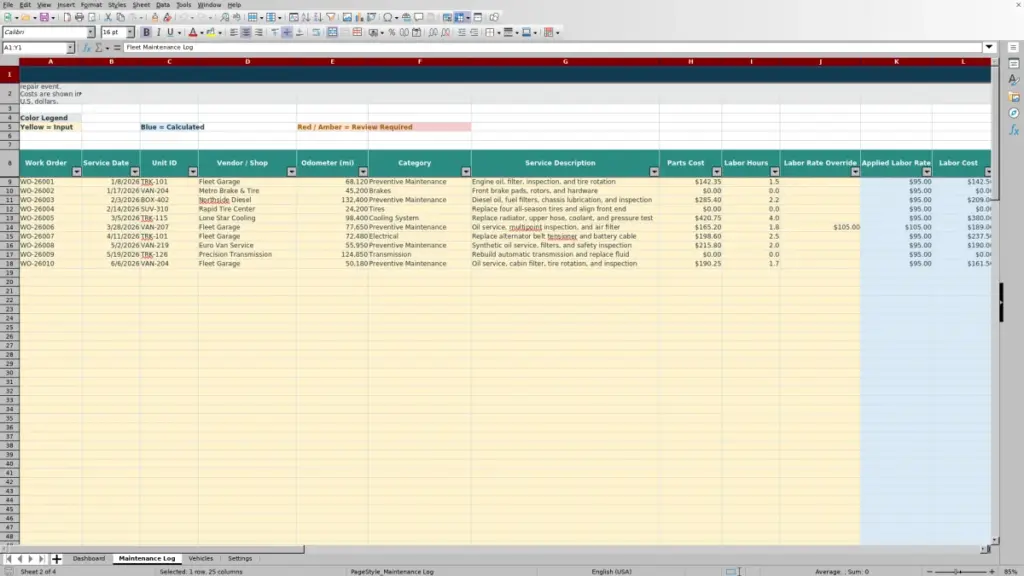1024x576 pixels.
Task: Open sidebar Properties panel icon
Action: [1014, 64]
